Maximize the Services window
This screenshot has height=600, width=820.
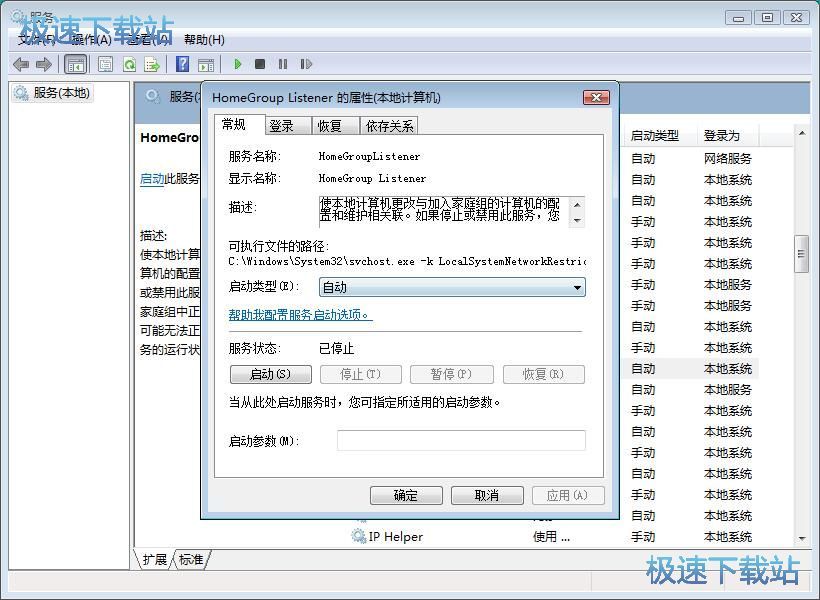click(767, 18)
